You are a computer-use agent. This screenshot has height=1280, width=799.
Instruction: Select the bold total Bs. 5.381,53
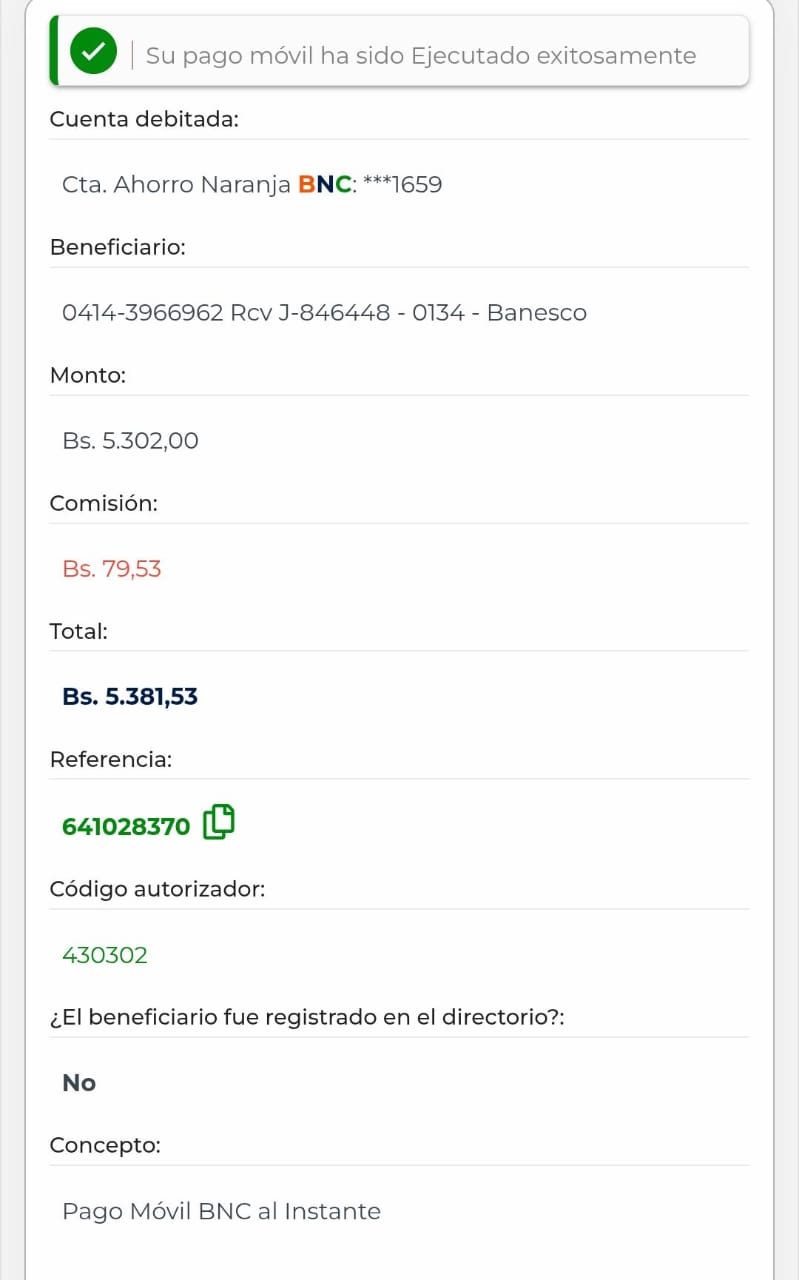click(130, 697)
